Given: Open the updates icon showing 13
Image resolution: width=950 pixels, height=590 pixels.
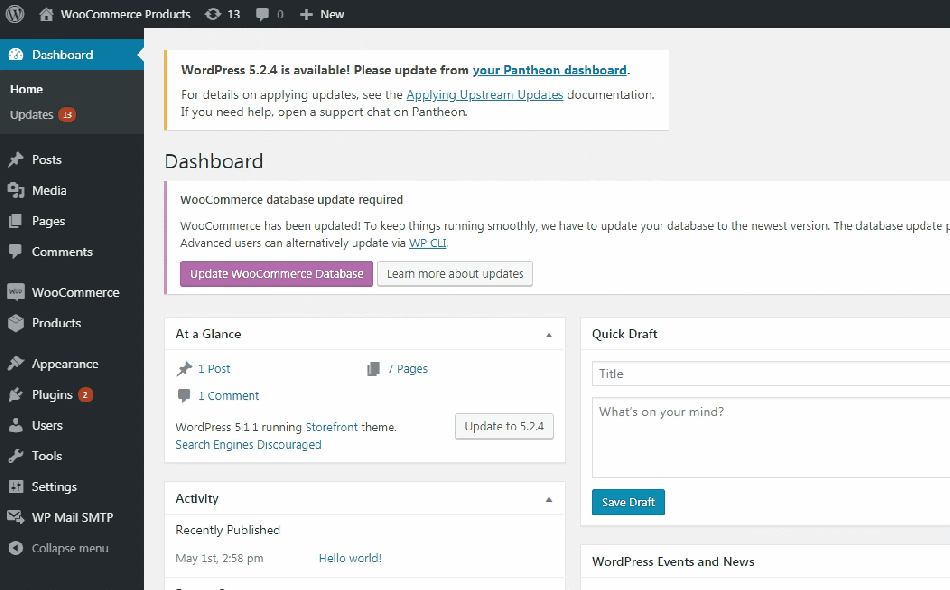Looking at the screenshot, I should point(213,14).
